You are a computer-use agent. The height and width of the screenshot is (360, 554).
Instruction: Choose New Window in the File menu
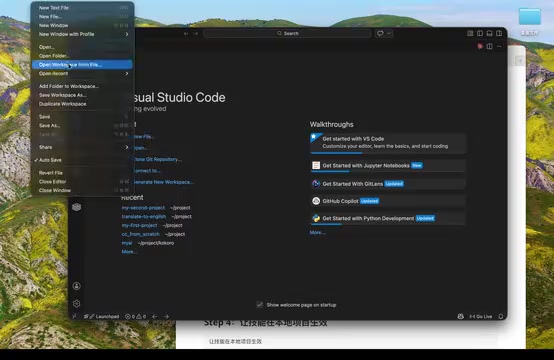tap(82, 25)
